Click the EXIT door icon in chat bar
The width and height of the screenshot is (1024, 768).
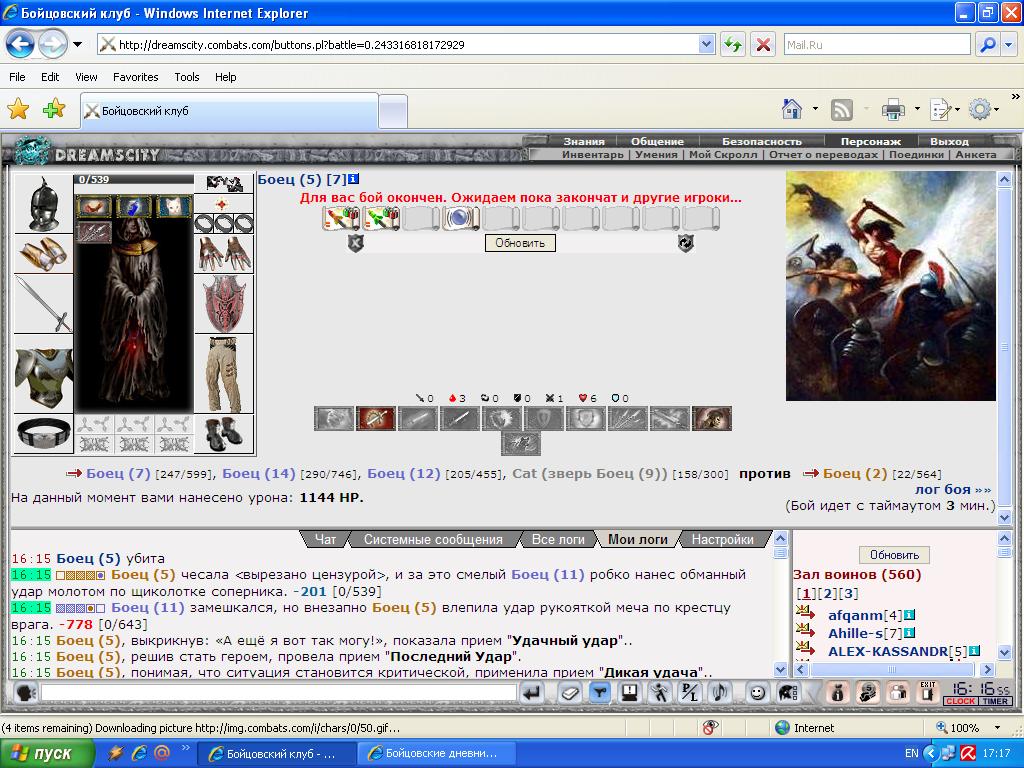click(x=927, y=692)
